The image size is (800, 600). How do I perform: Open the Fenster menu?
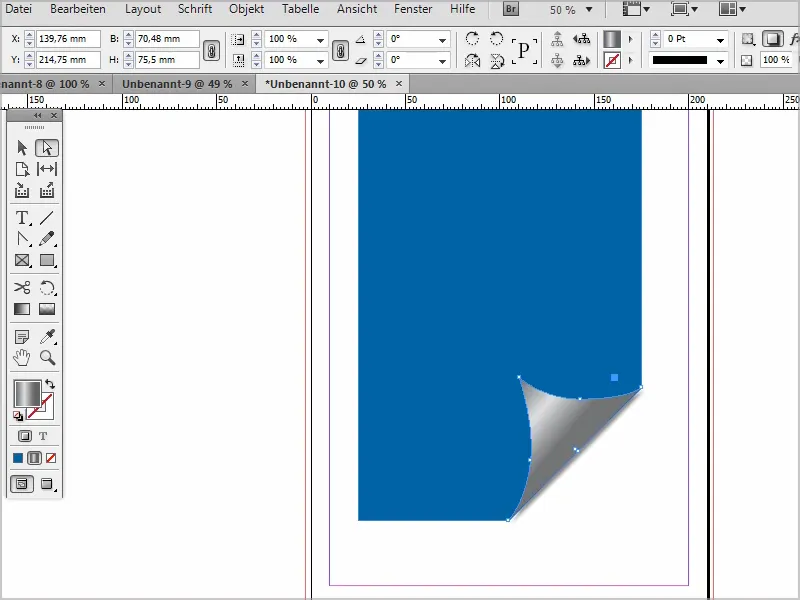pyautogui.click(x=413, y=9)
